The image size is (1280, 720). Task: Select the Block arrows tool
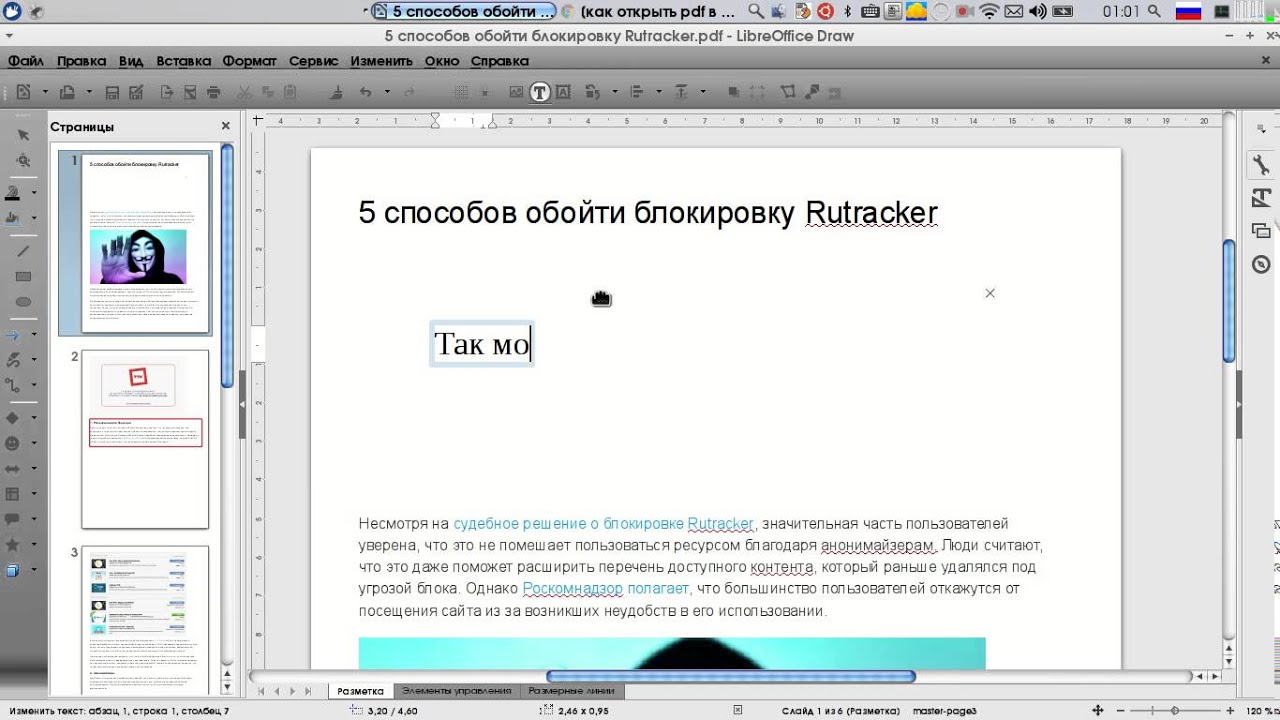[14, 468]
